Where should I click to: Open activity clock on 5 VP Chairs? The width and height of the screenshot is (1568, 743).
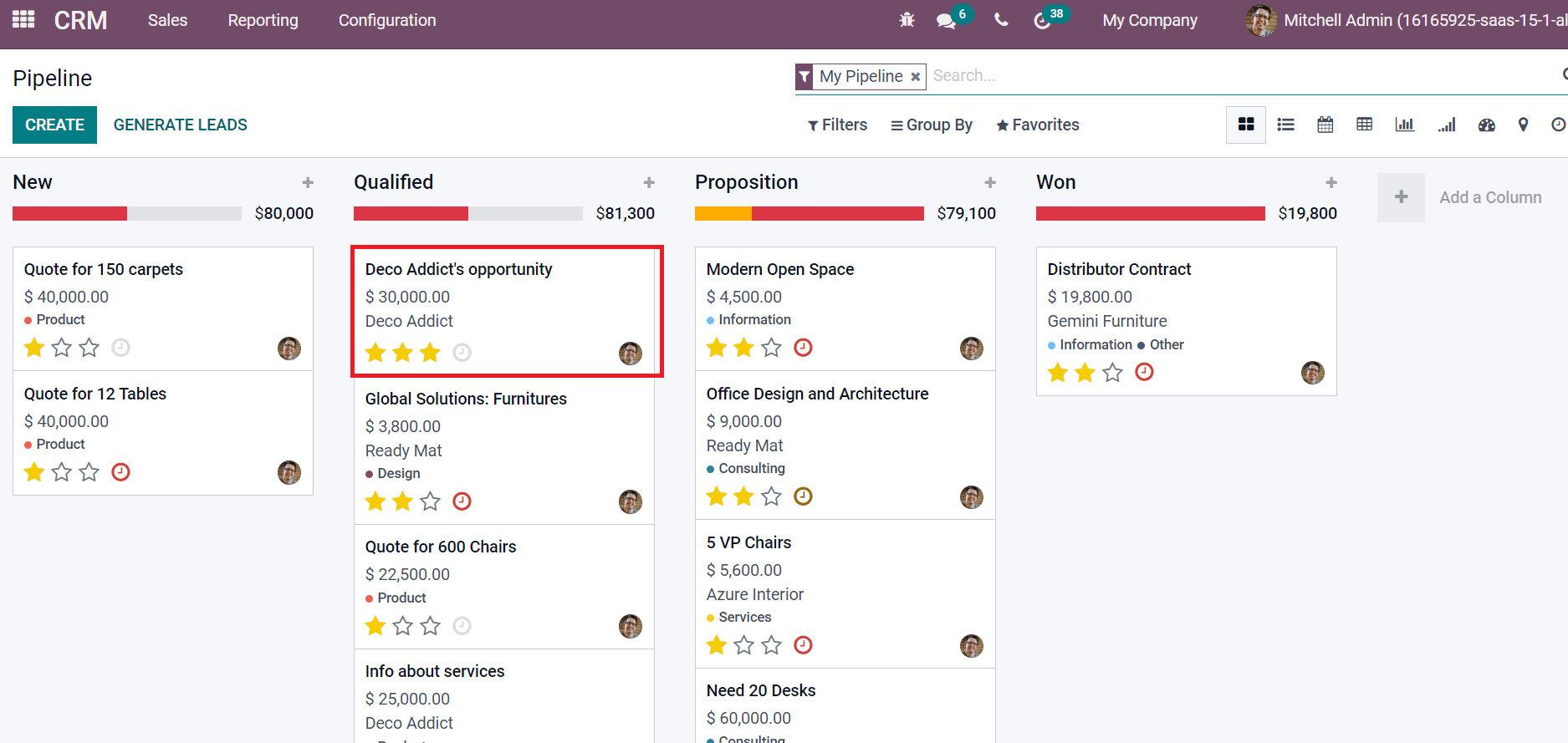(x=803, y=644)
